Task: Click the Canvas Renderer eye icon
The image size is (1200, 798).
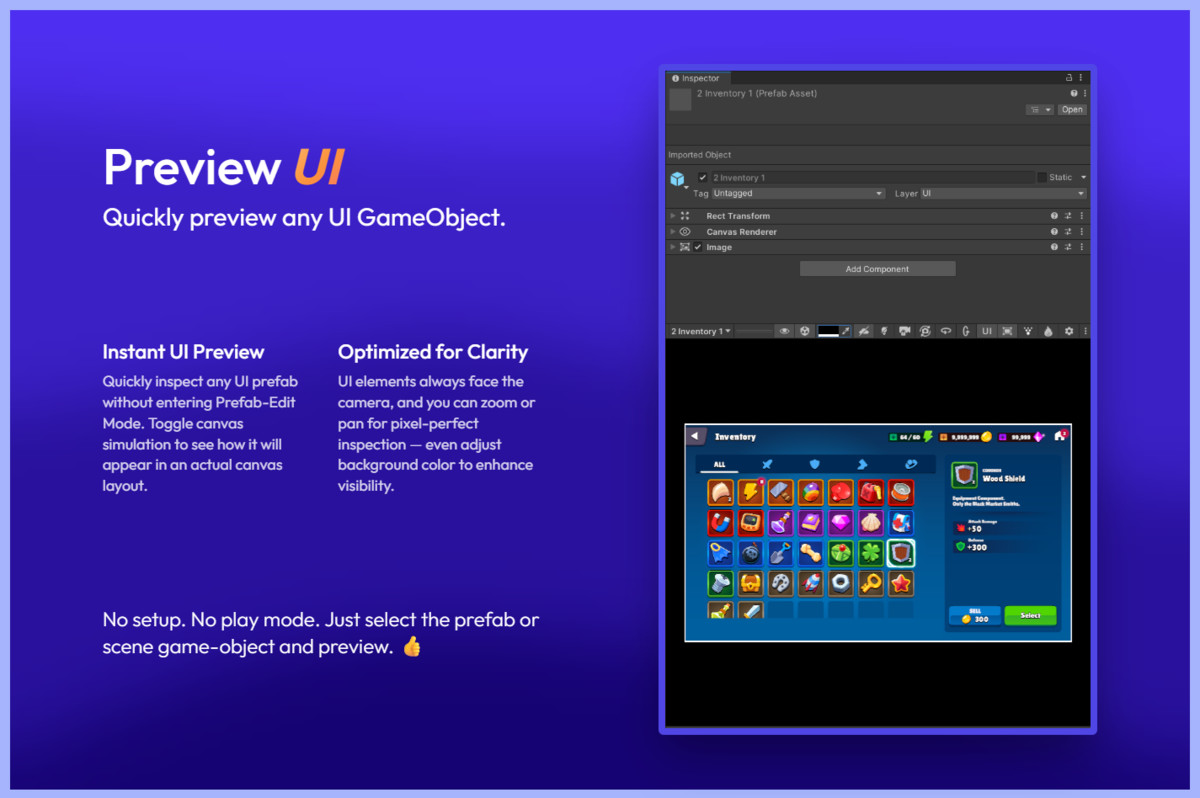Action: 684,232
